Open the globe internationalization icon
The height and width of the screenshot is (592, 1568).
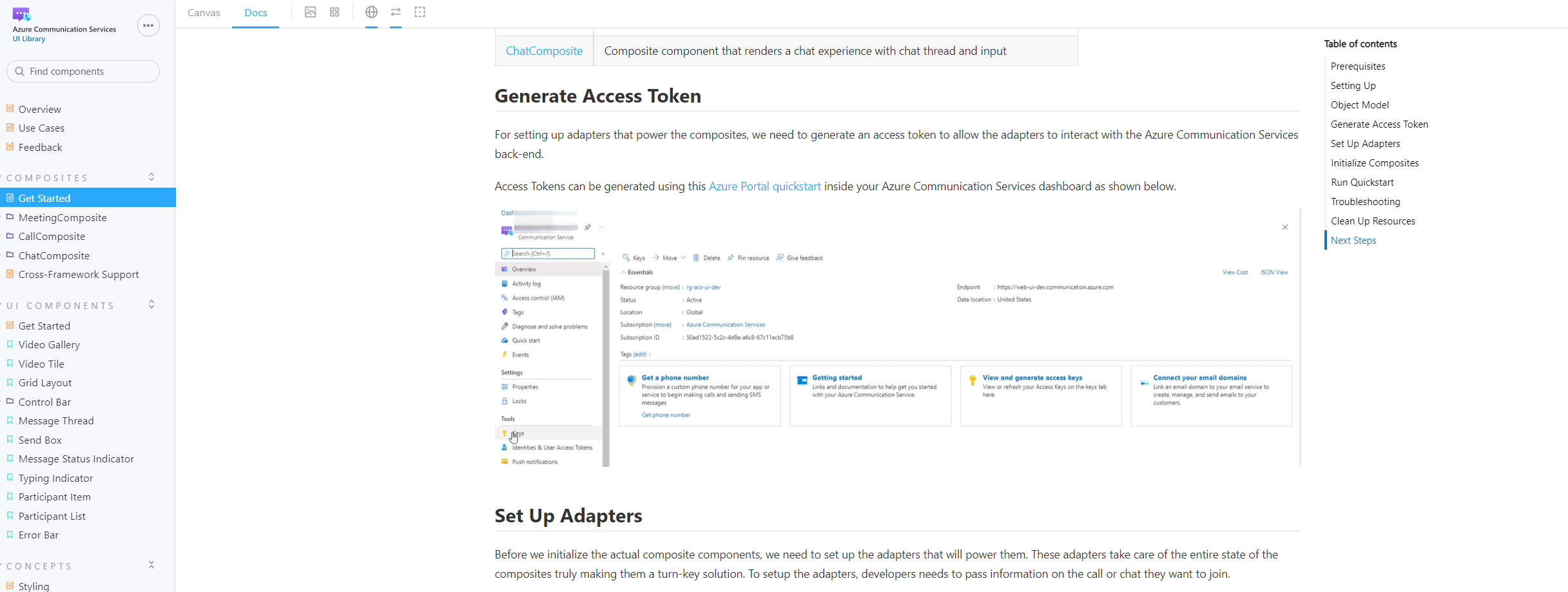click(x=371, y=12)
